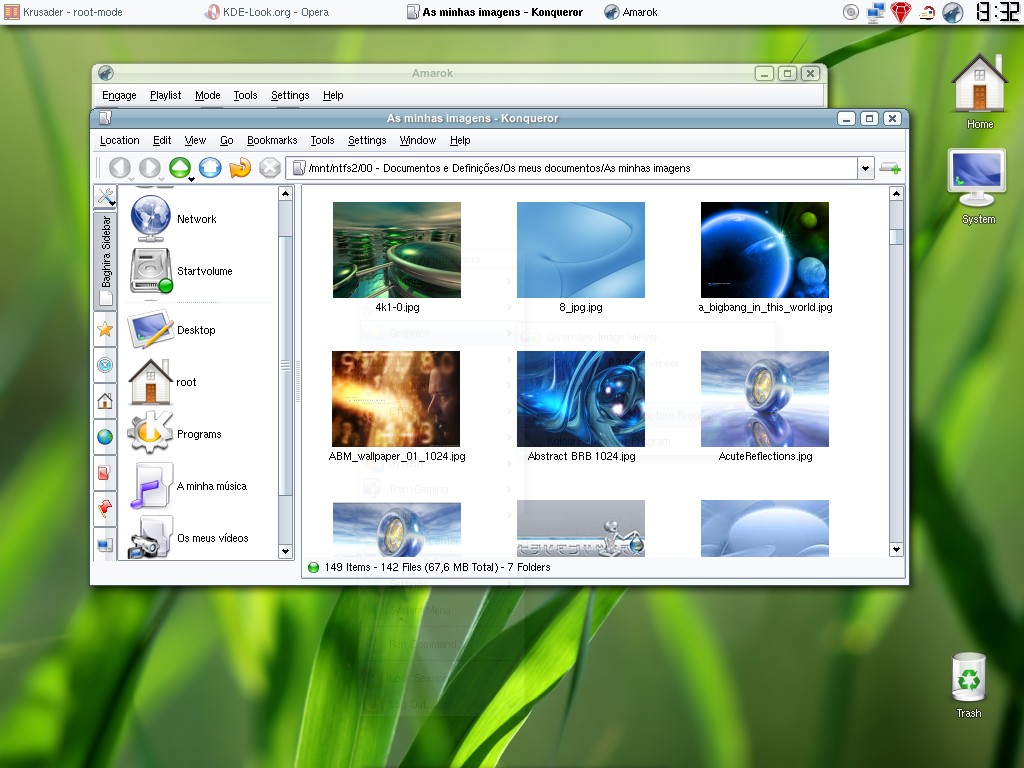Open A minha música folder
The height and width of the screenshot is (768, 1024).
point(188,486)
